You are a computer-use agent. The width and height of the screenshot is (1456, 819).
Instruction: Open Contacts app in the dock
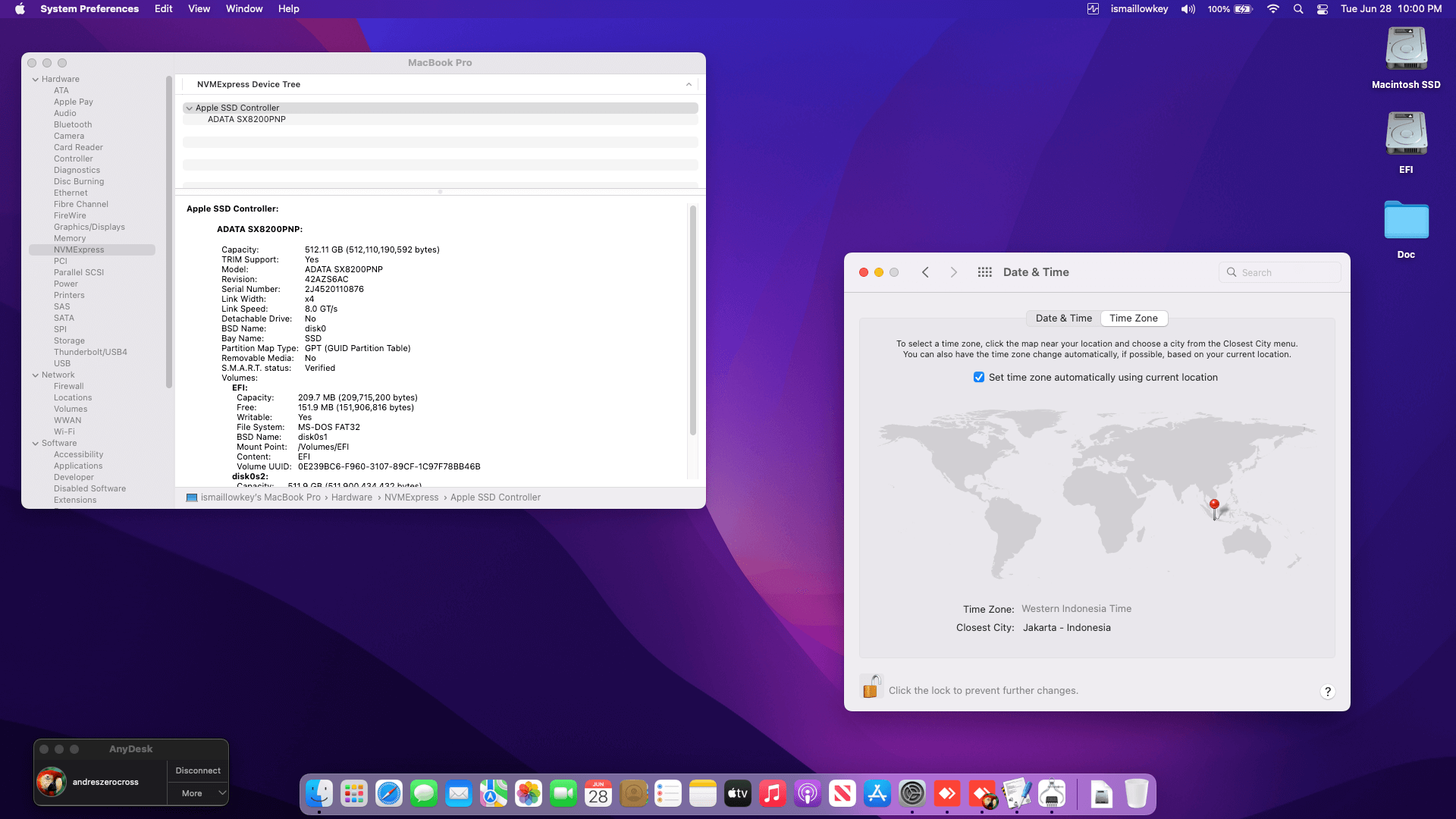tap(633, 794)
